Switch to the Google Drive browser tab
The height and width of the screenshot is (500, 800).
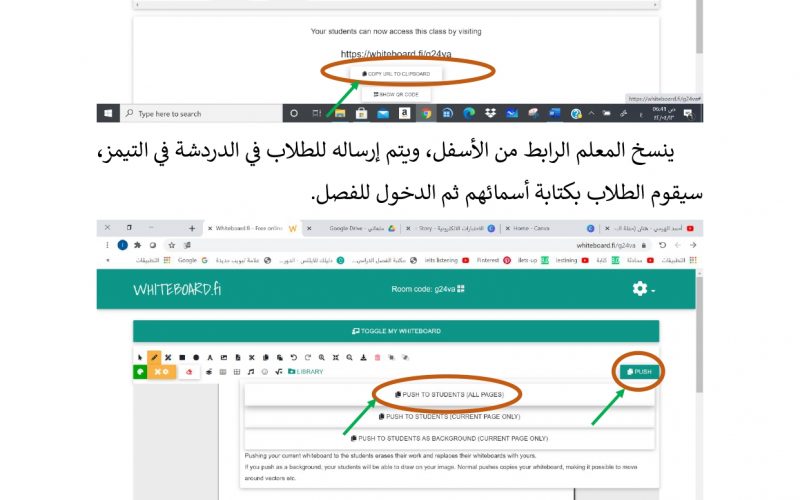[x=354, y=228]
